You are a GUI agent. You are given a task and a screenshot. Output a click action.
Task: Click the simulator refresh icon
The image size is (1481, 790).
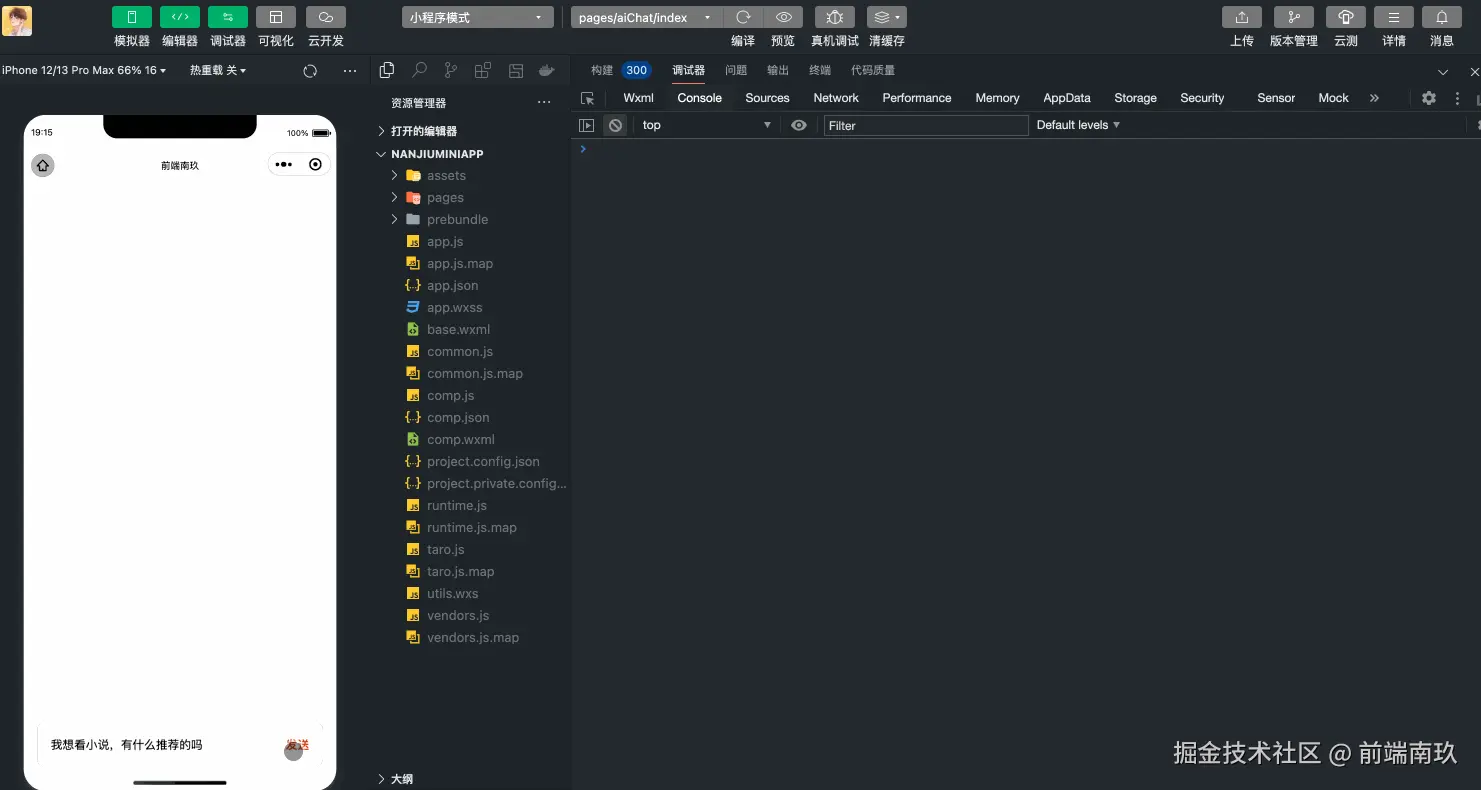click(x=310, y=71)
